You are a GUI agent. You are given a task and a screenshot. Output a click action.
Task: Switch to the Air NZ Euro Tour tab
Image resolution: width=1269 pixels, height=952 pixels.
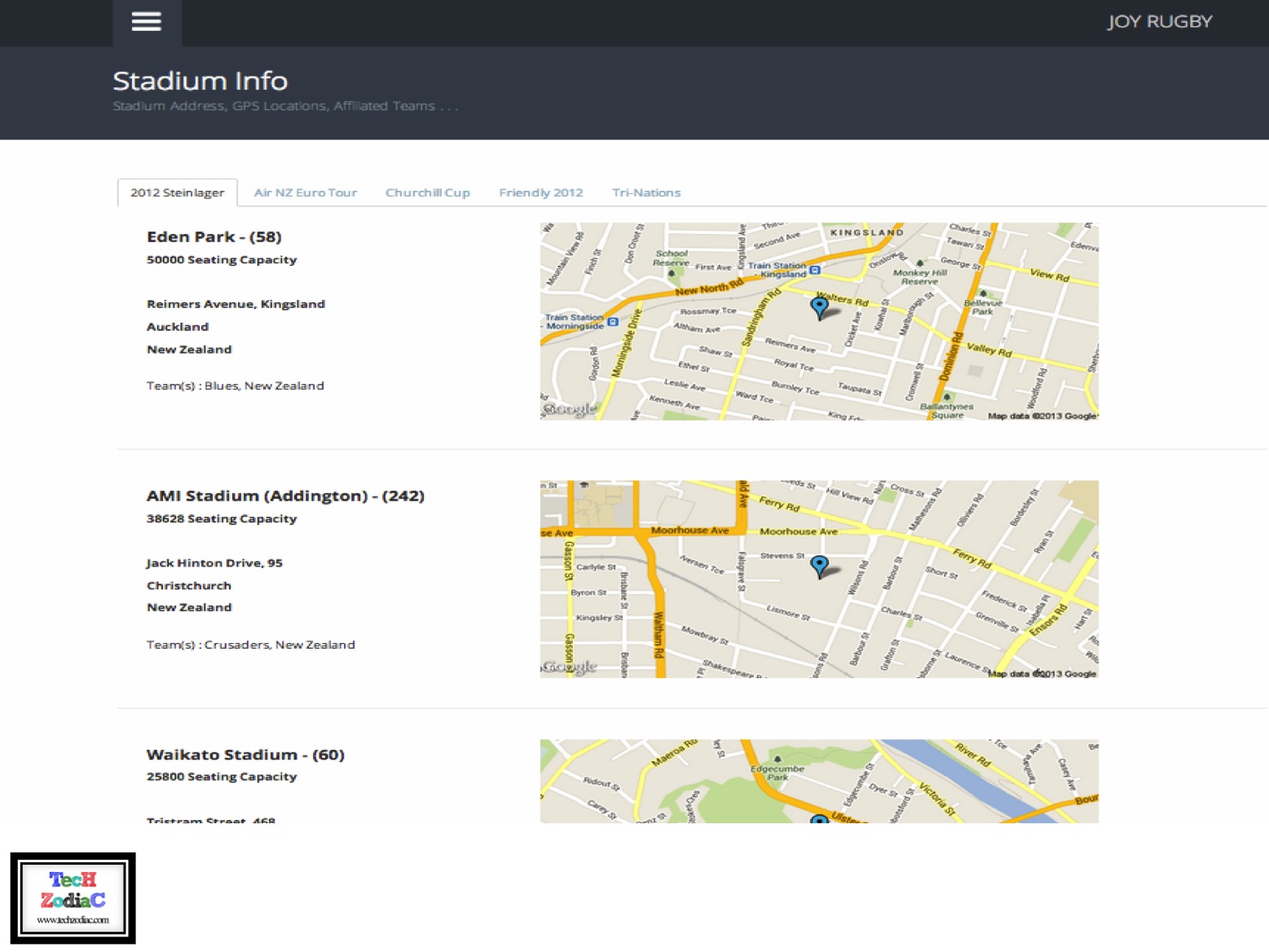coord(306,192)
